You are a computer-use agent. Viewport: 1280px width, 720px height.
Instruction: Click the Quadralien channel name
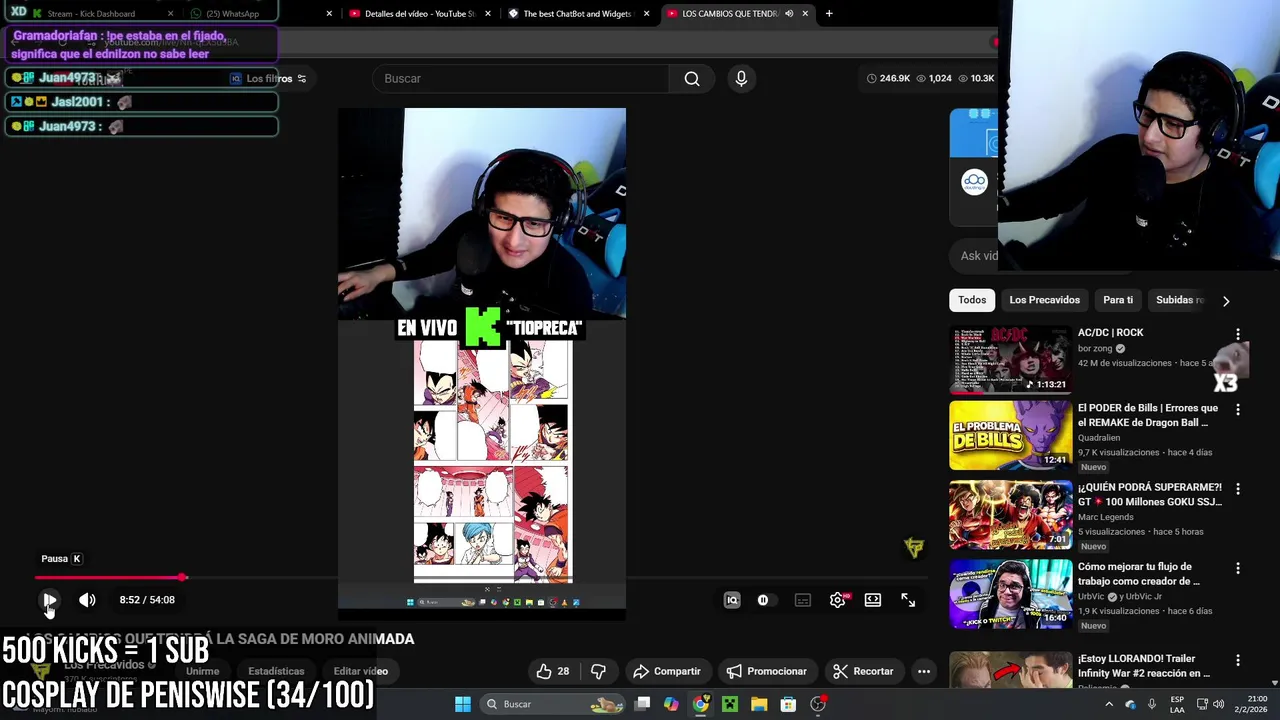[1099, 437]
